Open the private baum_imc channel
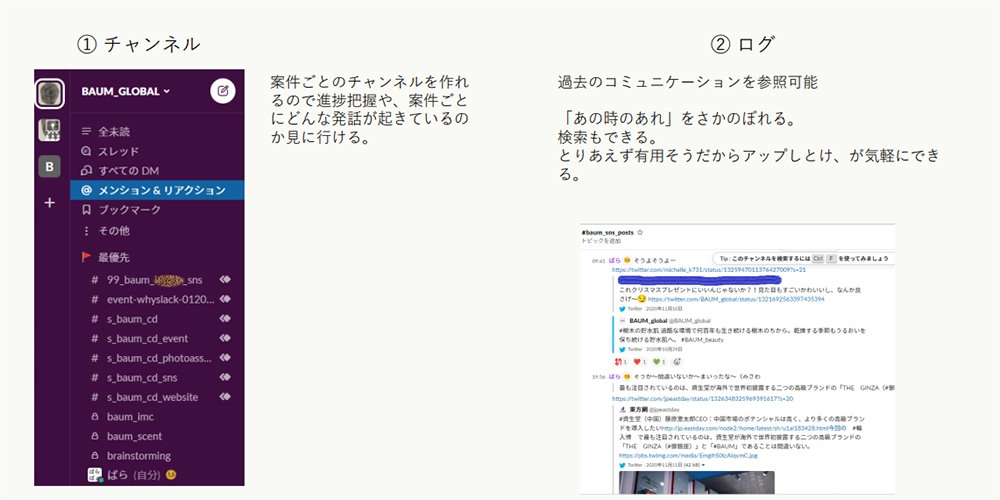 point(157,416)
